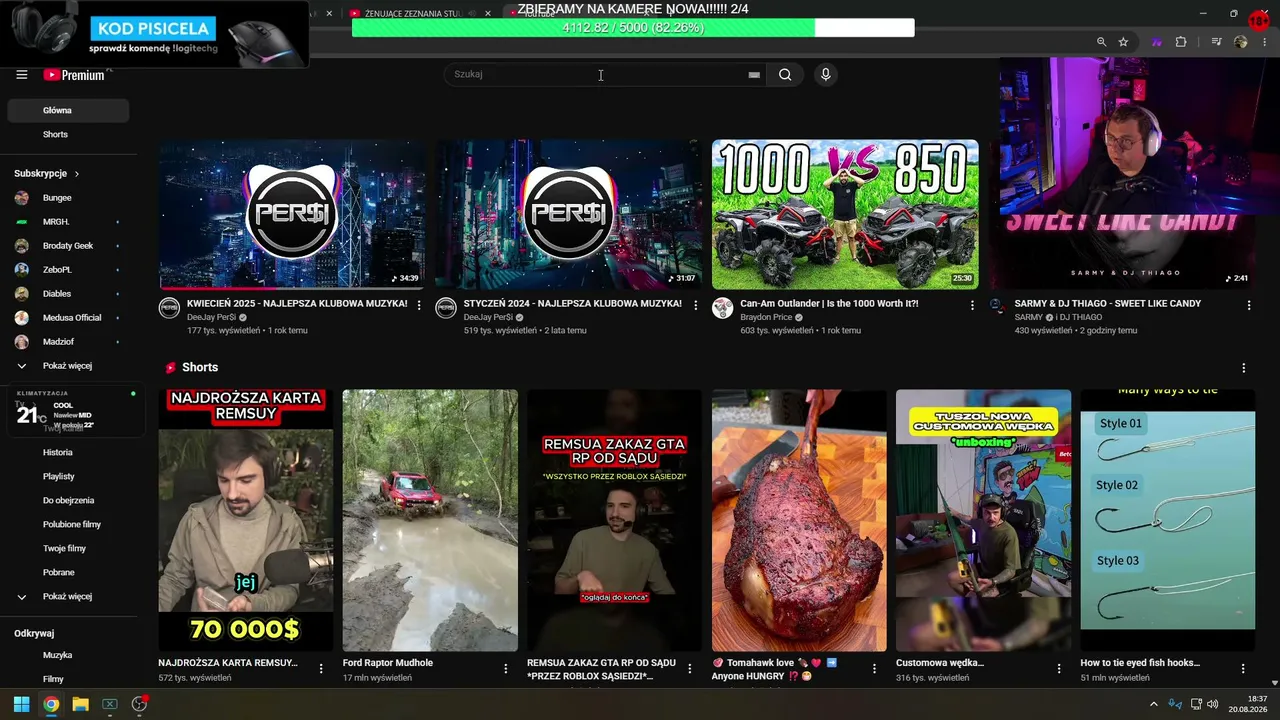Screen dimensions: 1280x720
Task: Open Braydon Price channel avatar
Action: coord(722,308)
